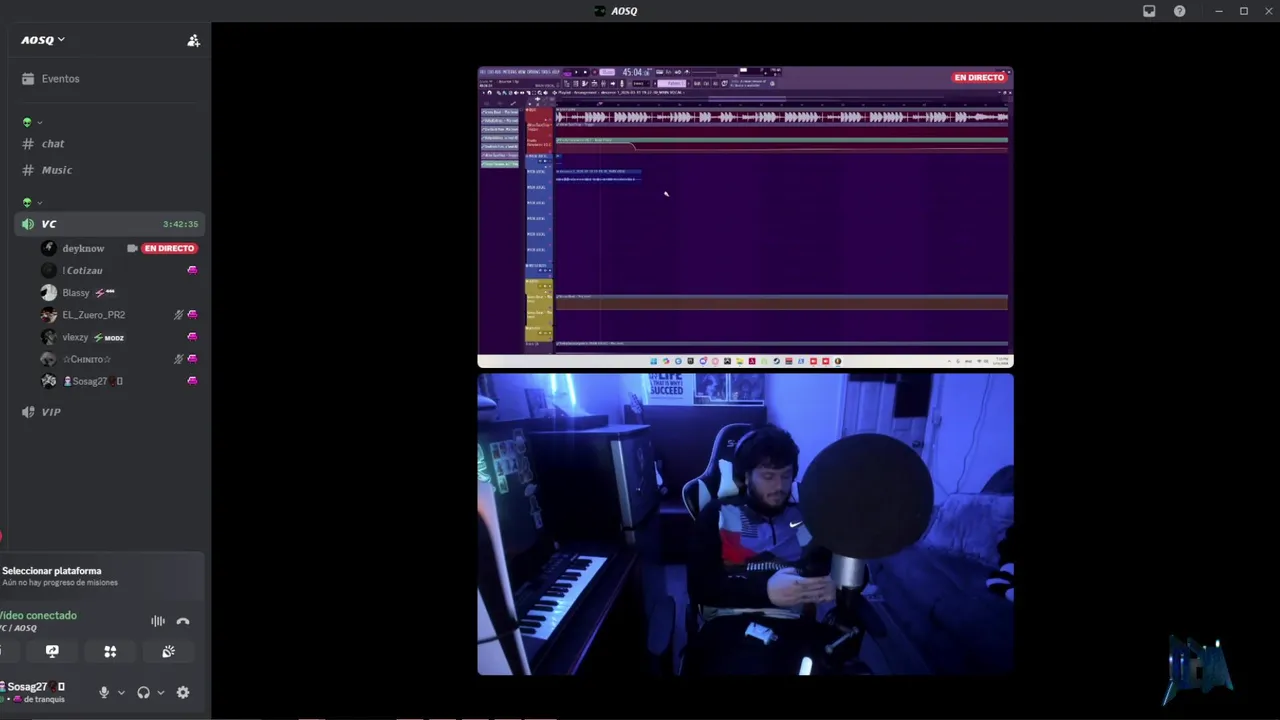Click the 3:42:35 call timer
The height and width of the screenshot is (720, 1280).
click(x=180, y=224)
